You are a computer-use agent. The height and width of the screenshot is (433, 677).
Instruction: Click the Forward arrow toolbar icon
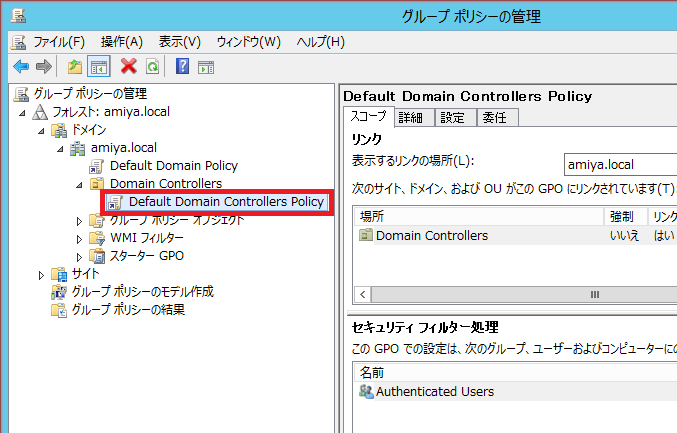[x=44, y=67]
